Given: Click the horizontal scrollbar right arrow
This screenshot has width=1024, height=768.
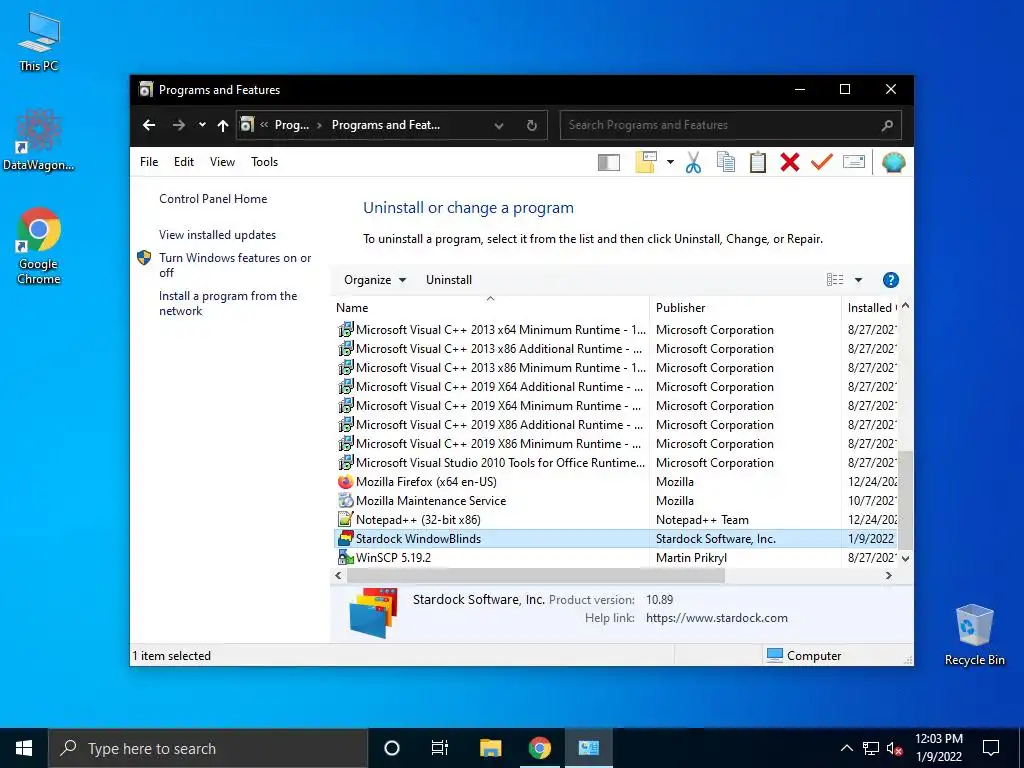Looking at the screenshot, I should (x=888, y=575).
